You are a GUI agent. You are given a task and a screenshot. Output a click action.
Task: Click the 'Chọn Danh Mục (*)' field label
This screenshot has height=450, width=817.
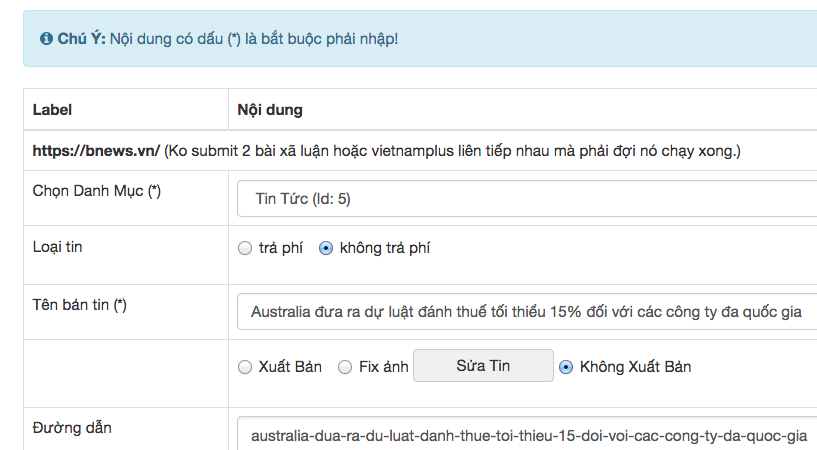point(96,191)
